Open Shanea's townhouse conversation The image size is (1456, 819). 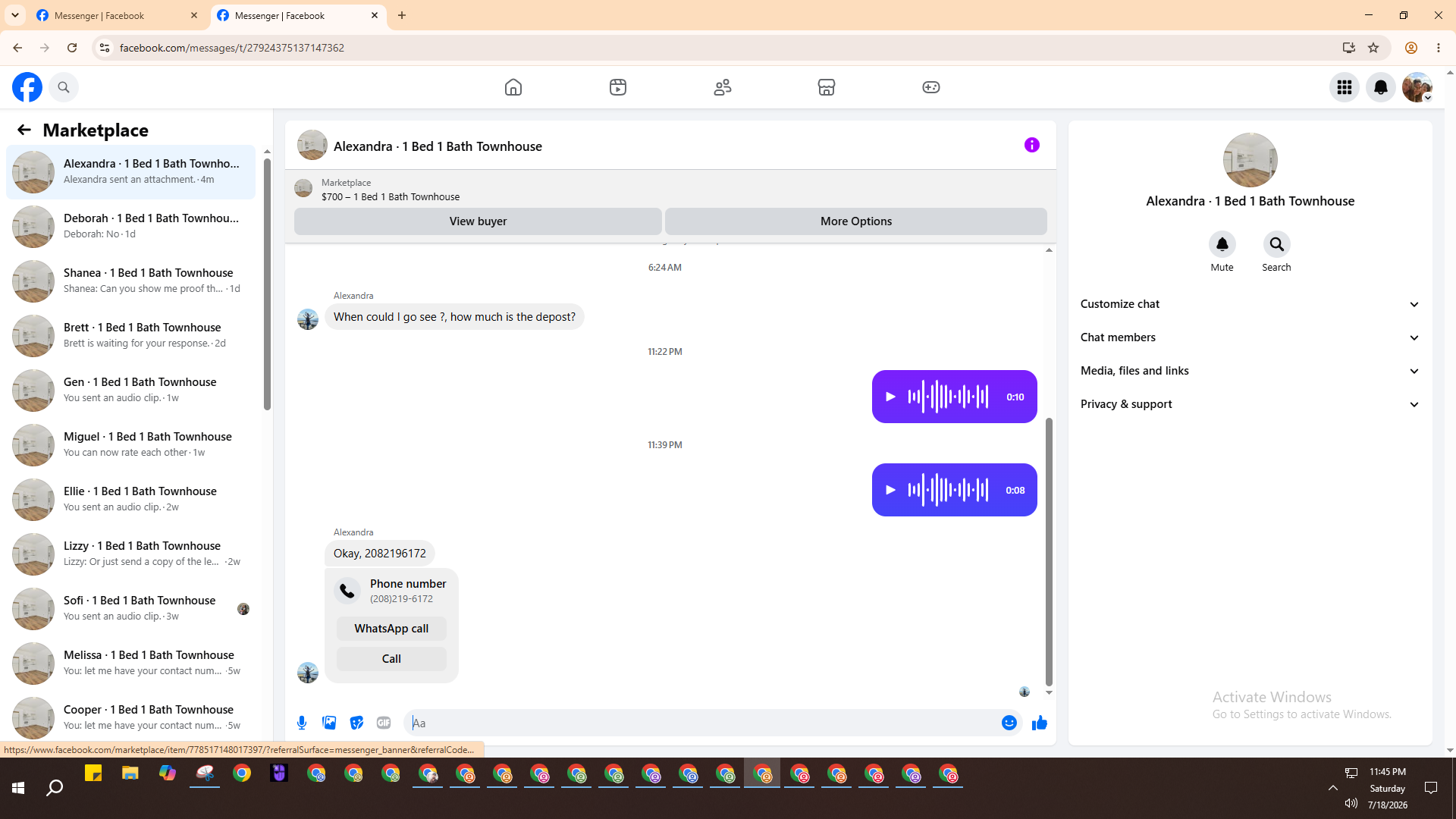tap(130, 281)
